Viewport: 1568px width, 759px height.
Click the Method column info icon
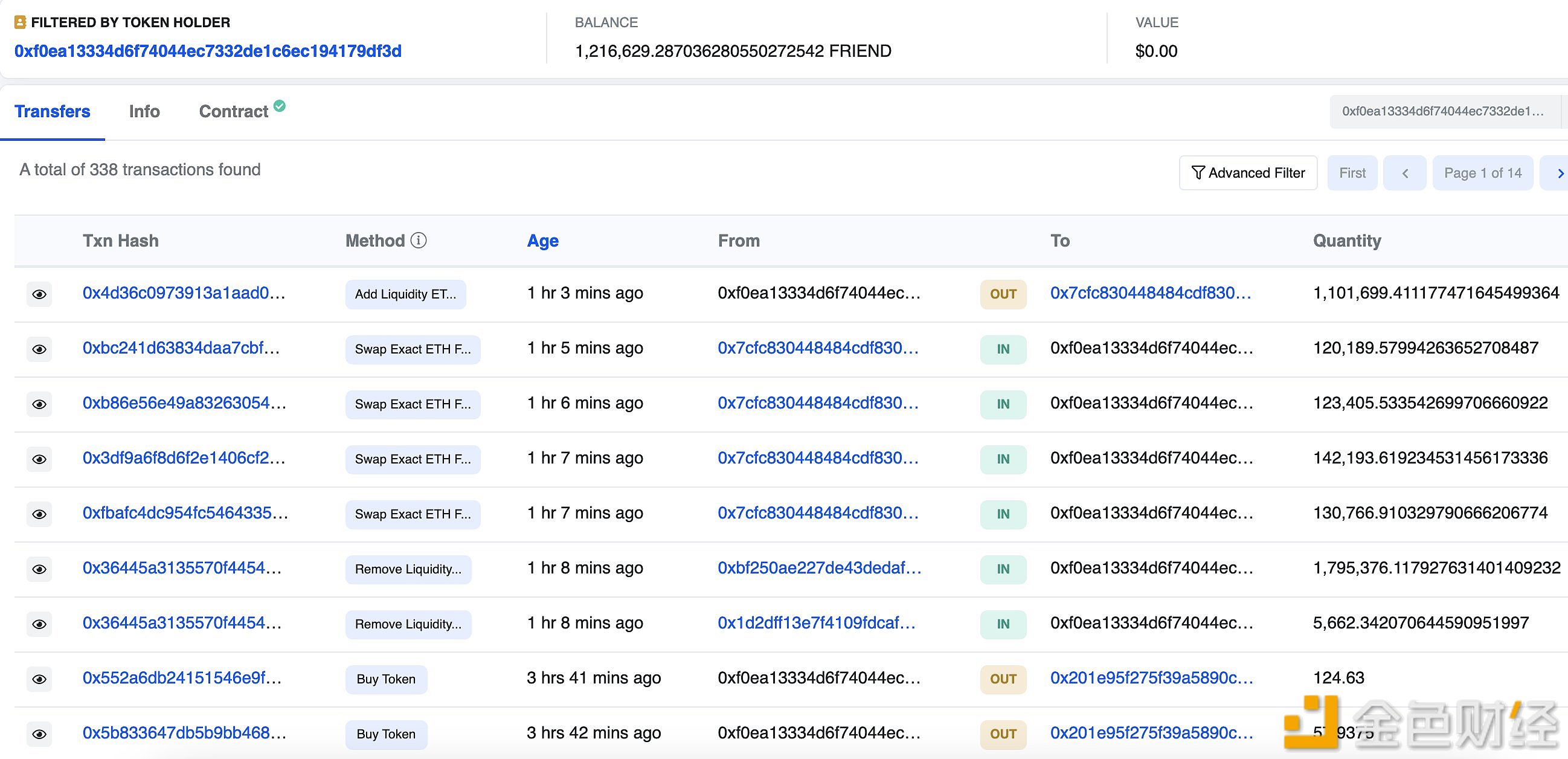[x=418, y=240]
